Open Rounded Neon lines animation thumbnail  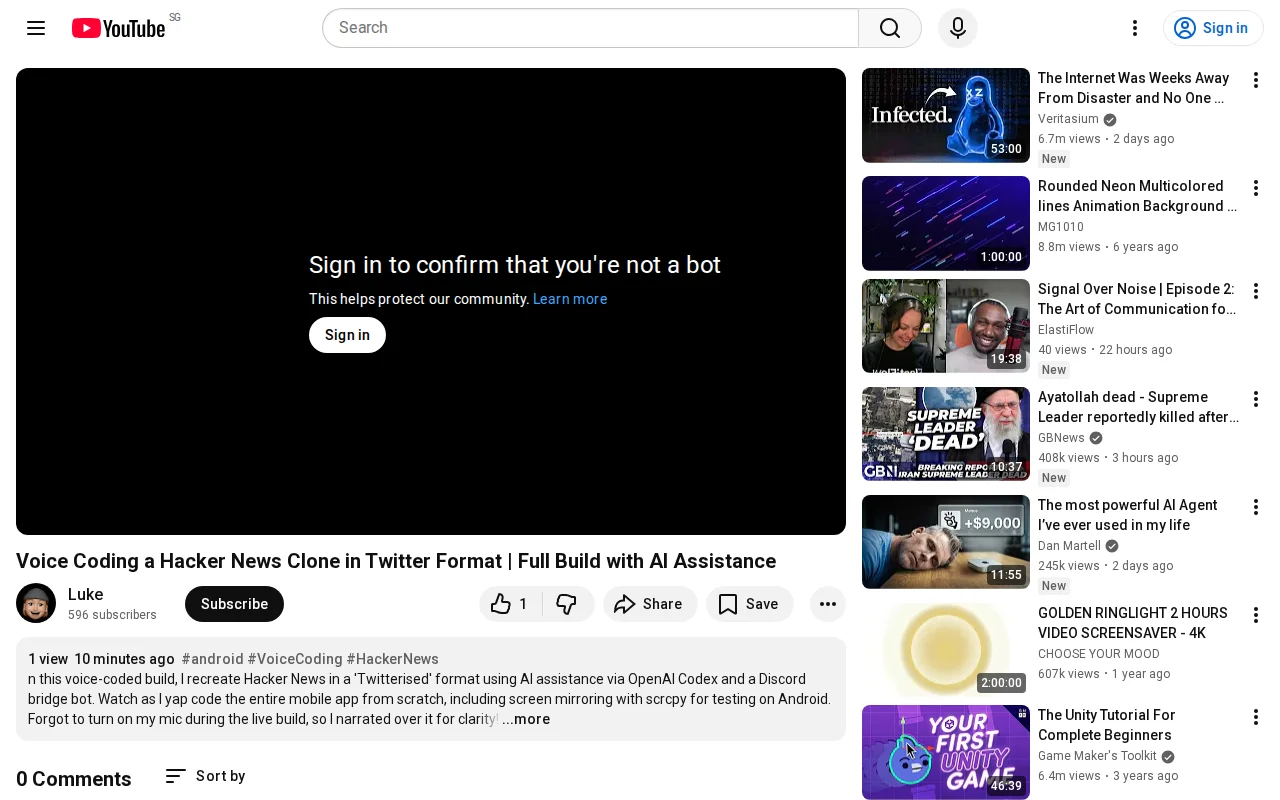946,223
